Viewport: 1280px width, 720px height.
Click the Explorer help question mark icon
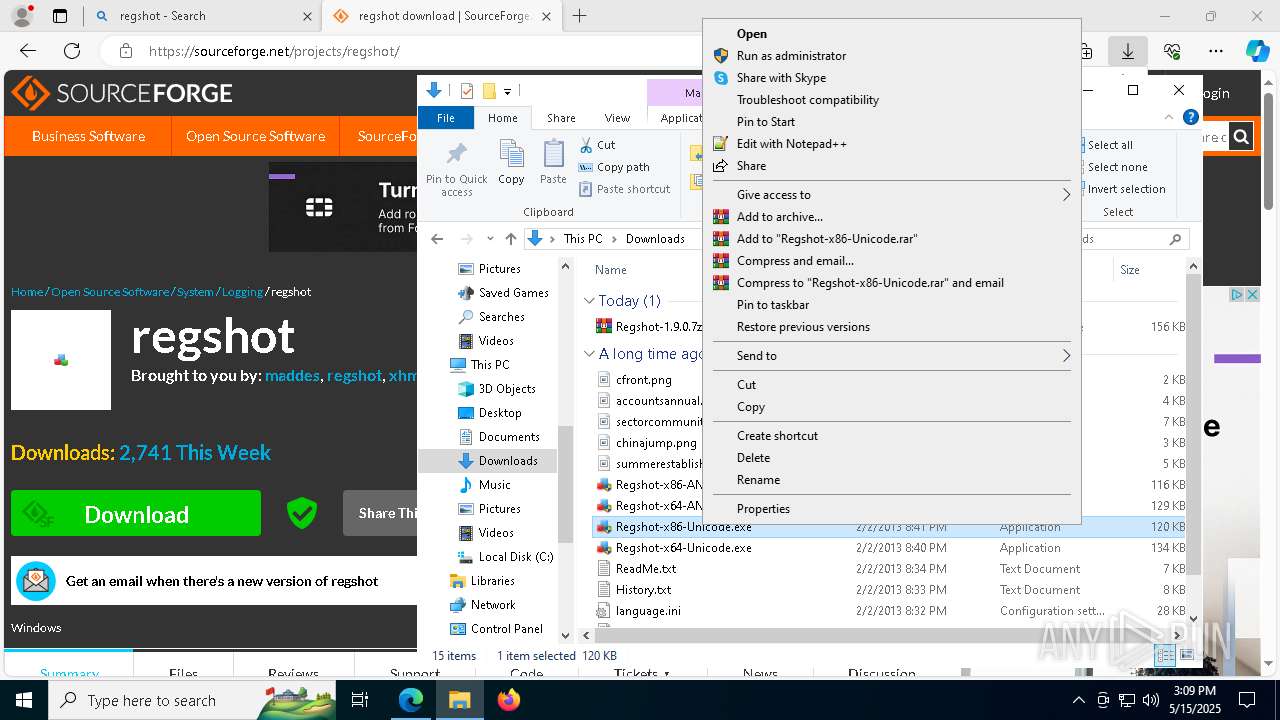[1190, 117]
